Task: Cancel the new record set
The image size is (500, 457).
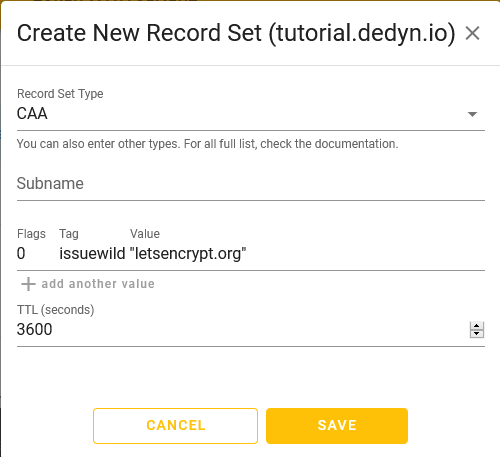Action: click(175, 426)
